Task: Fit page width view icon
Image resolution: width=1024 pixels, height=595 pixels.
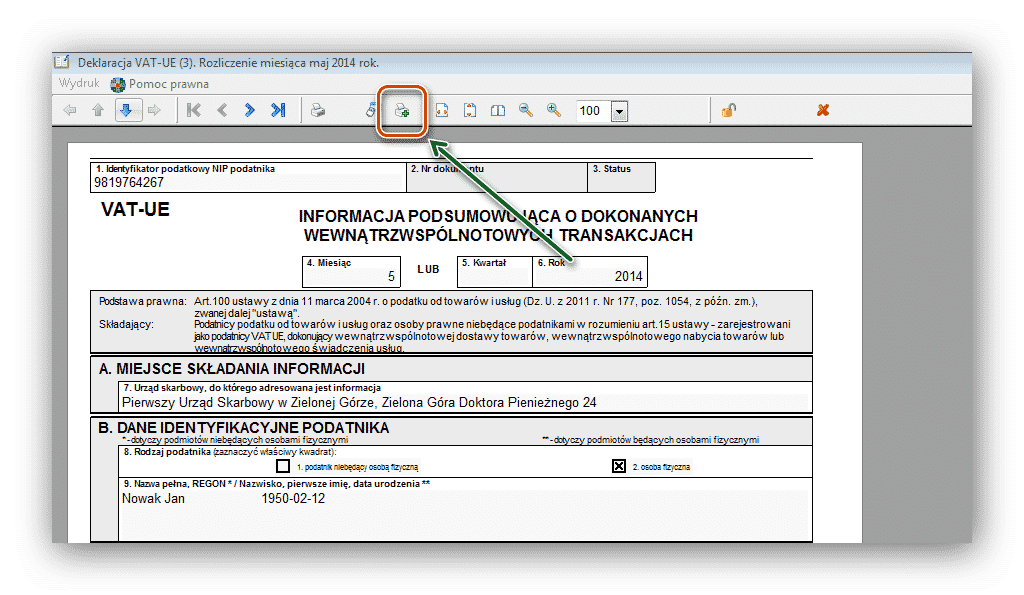Action: [x=442, y=110]
